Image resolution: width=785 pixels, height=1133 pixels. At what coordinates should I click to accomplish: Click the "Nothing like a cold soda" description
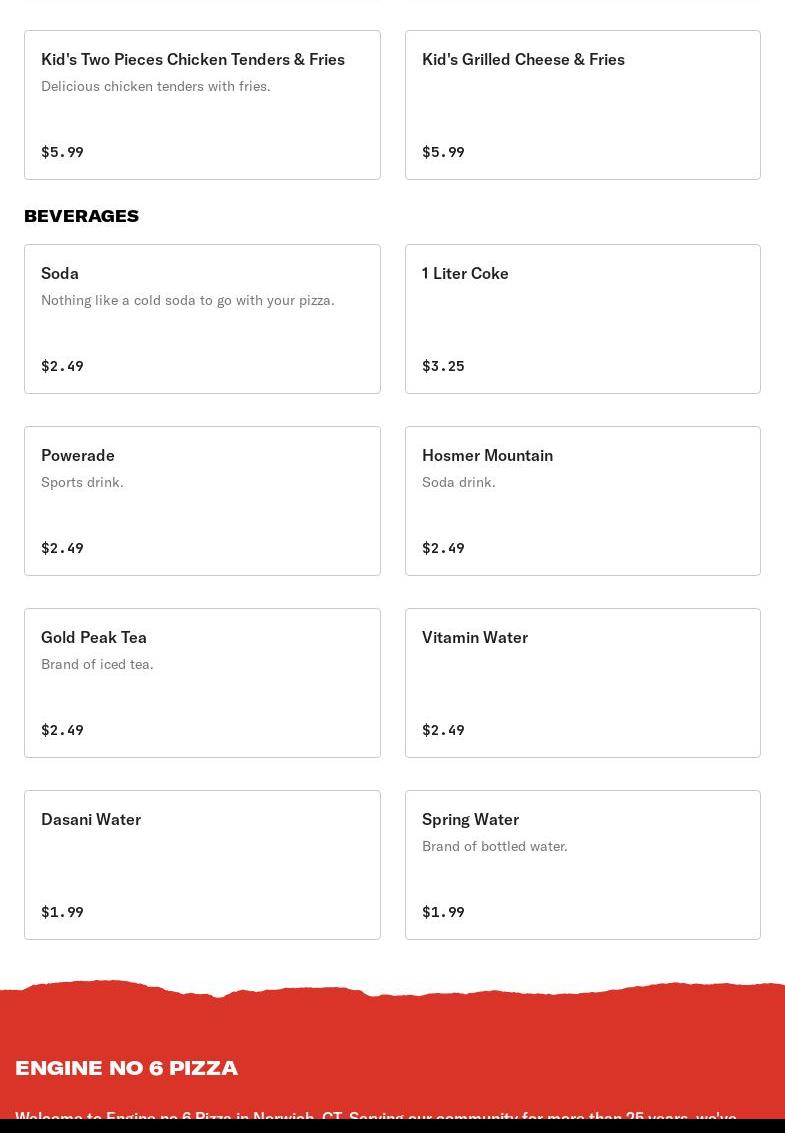188,300
